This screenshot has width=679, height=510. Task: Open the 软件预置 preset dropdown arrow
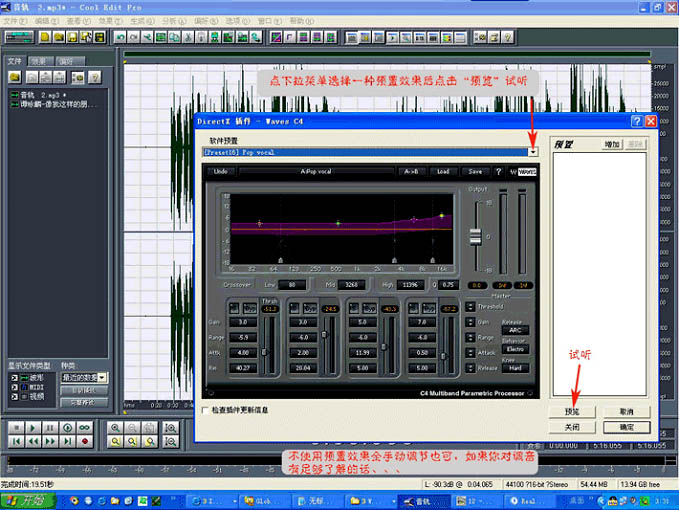(x=533, y=152)
